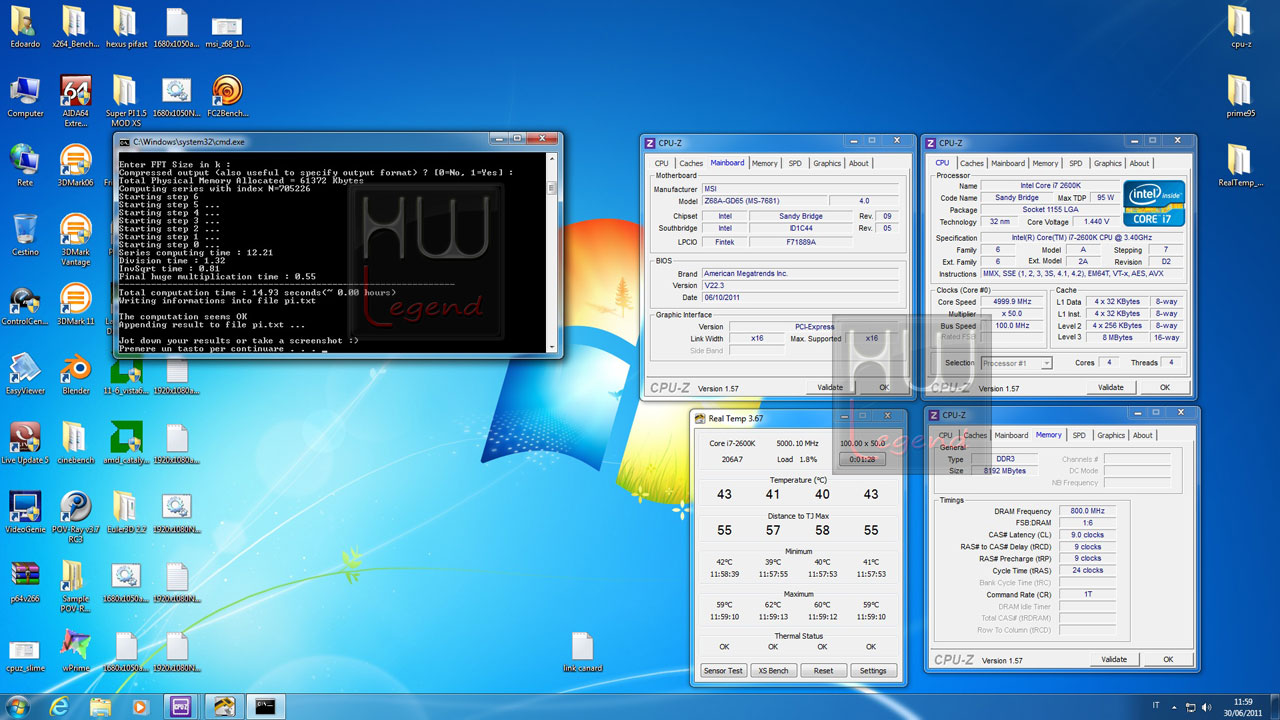Select the x264_Bench folder
The width and height of the screenshot is (1280, 720).
76,28
